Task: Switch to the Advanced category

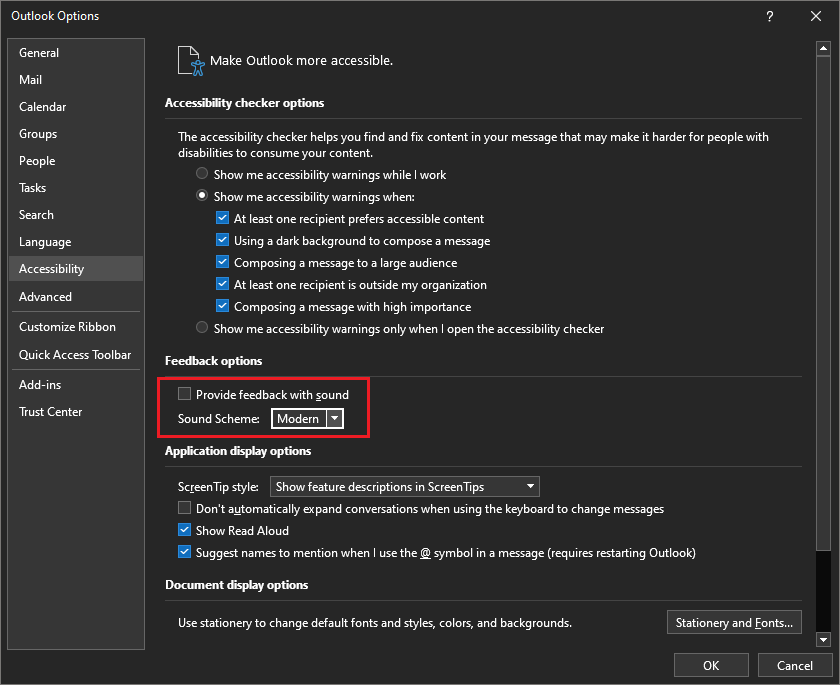Action: pos(46,297)
